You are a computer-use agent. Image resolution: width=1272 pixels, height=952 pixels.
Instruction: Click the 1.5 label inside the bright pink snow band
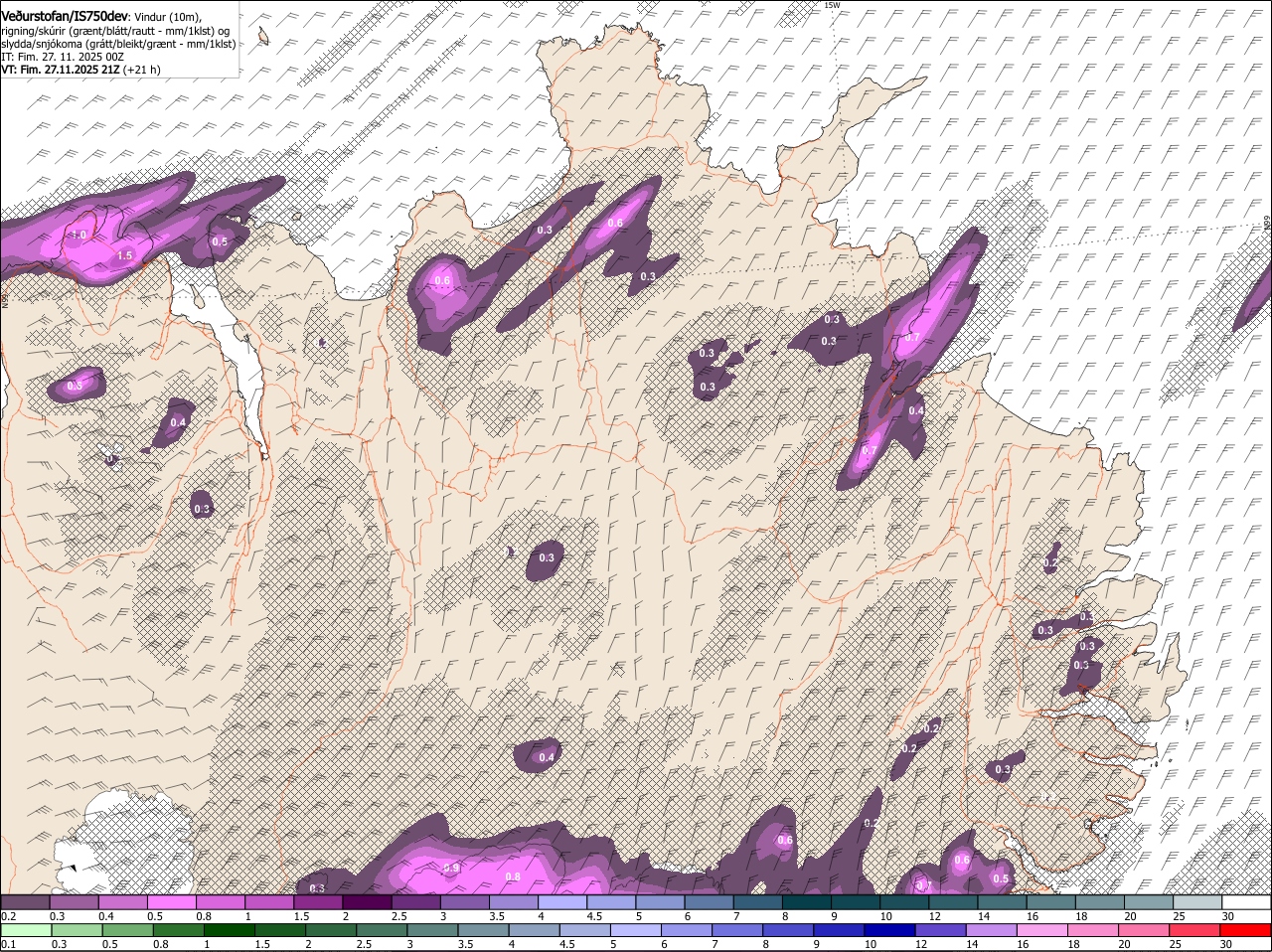click(x=124, y=255)
